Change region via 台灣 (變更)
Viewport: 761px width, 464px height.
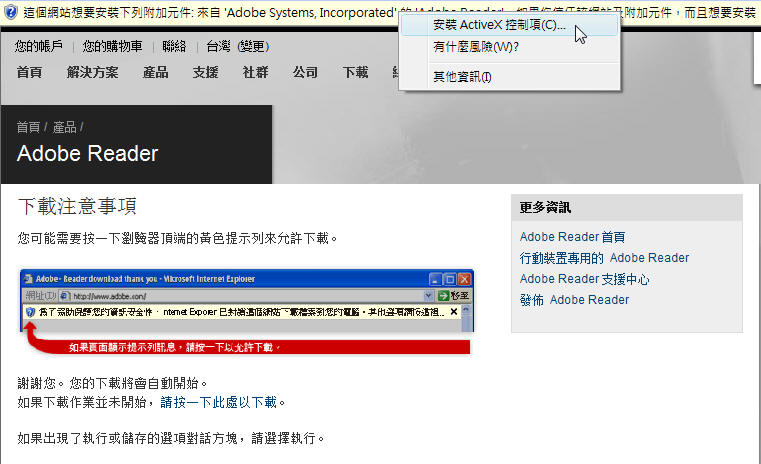(x=238, y=46)
